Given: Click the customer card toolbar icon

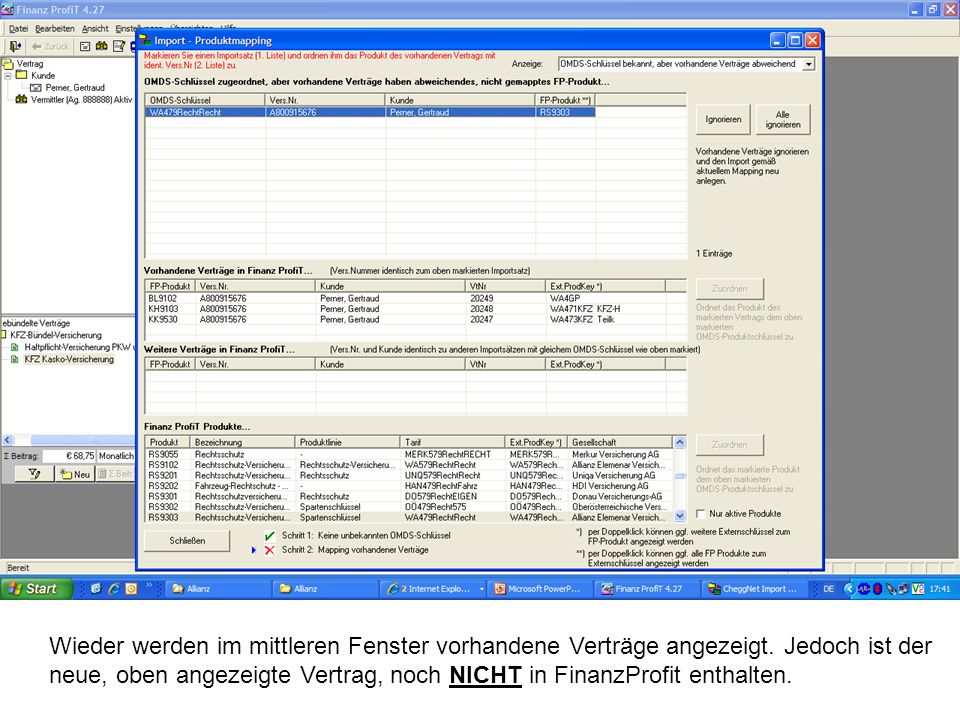Looking at the screenshot, I should [x=85, y=47].
